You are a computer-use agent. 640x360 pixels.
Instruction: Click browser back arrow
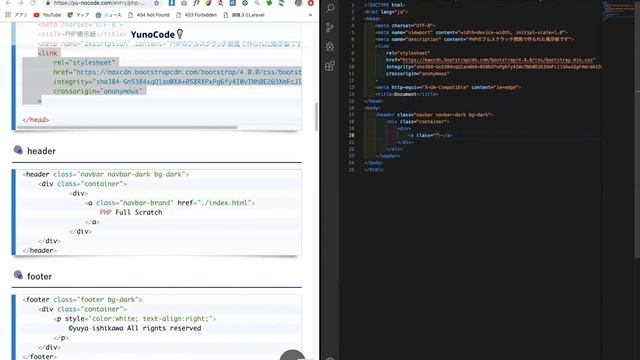pyautogui.click(x=8, y=3)
